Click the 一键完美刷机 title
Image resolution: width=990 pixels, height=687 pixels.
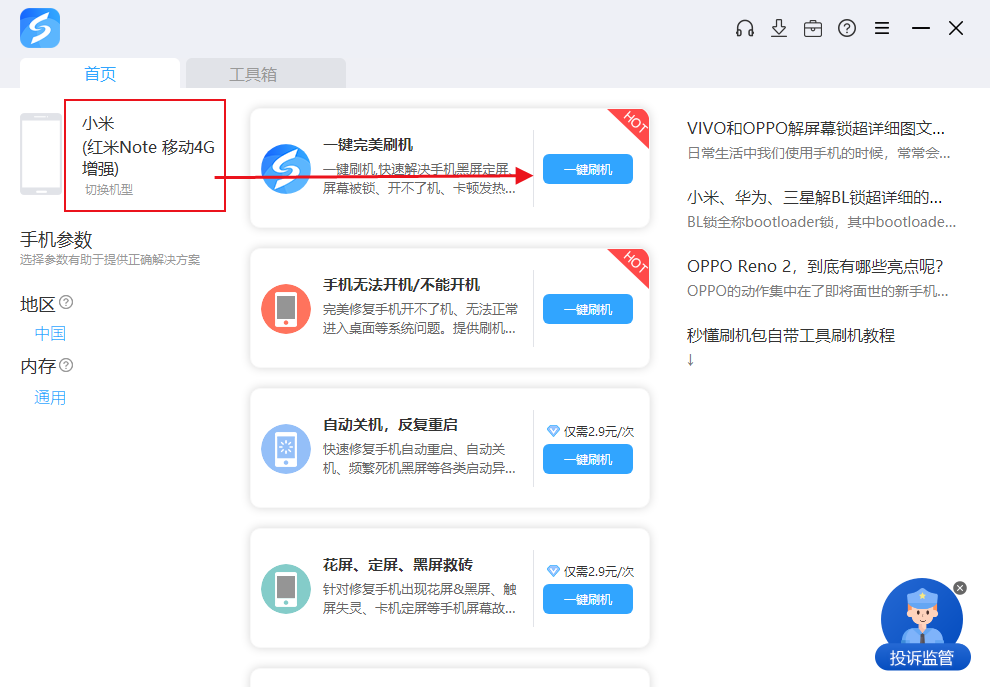pos(367,145)
